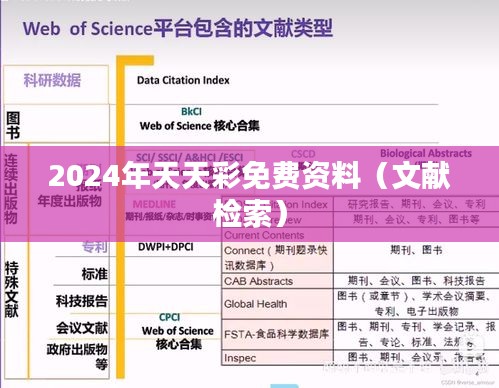This screenshot has width=499, height=388.
Task: Select the '期刊、图书' table cell
Action: pos(416,250)
